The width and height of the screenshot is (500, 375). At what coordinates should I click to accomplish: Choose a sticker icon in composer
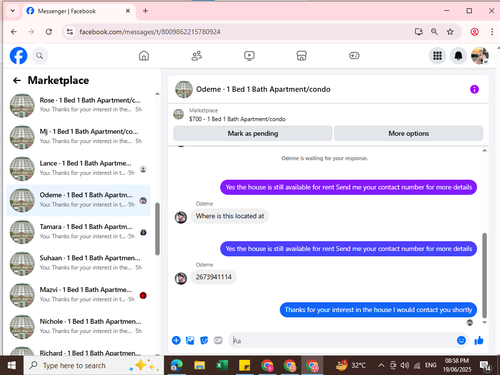(x=204, y=340)
